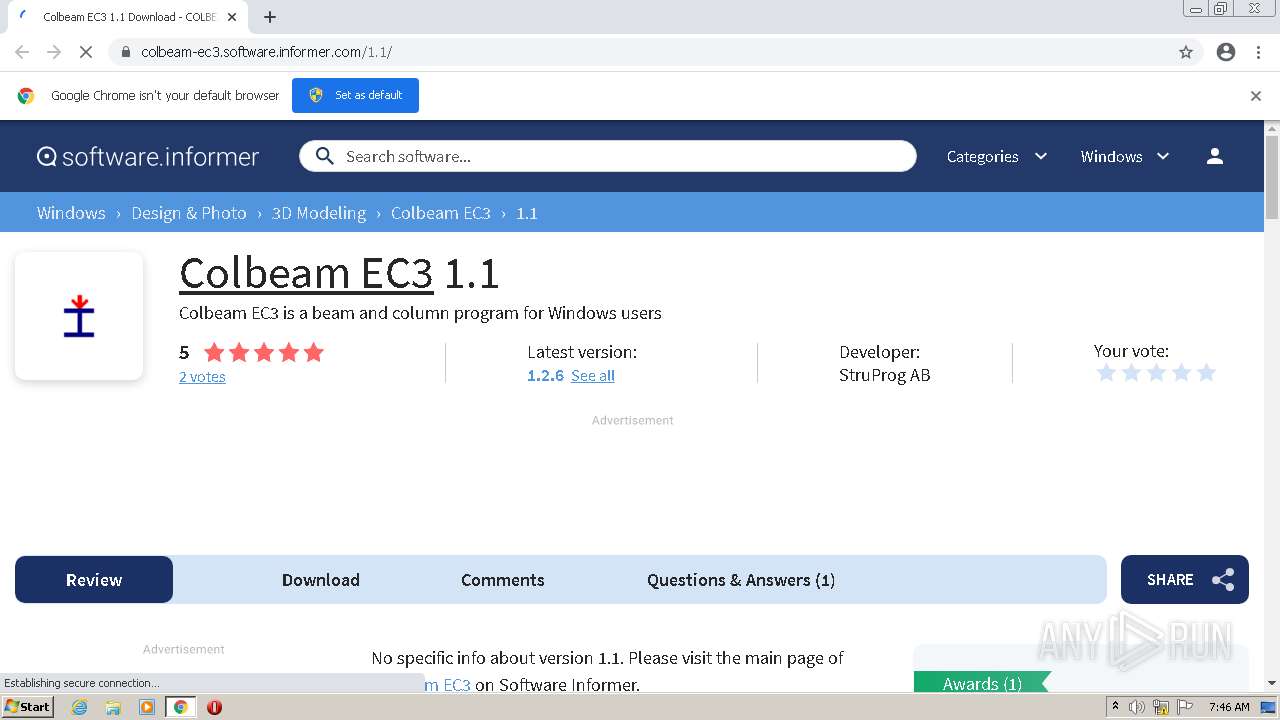This screenshot has width=1280, height=720.
Task: Open the Chrome profile avatar icon
Action: [1226, 52]
